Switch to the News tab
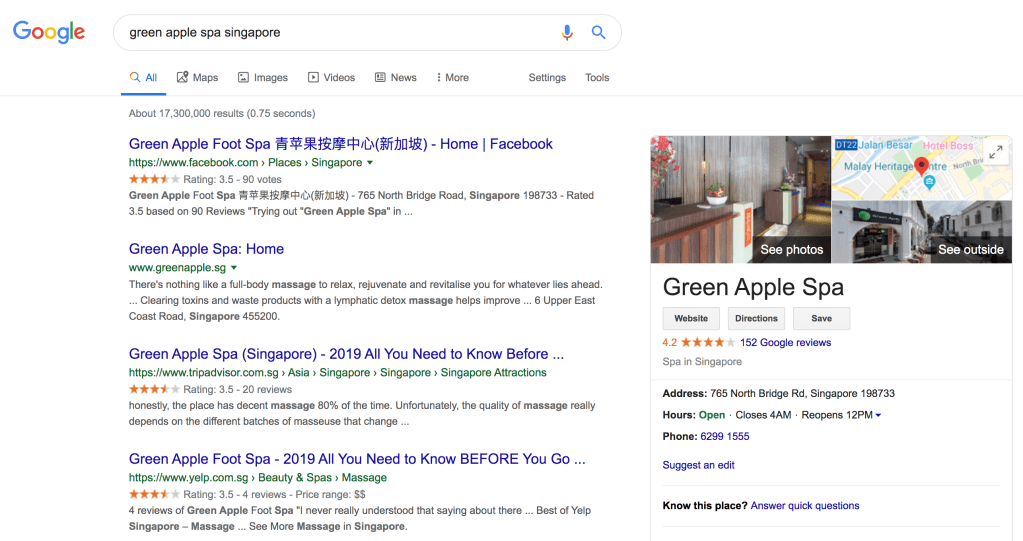1023x541 pixels. (x=395, y=77)
